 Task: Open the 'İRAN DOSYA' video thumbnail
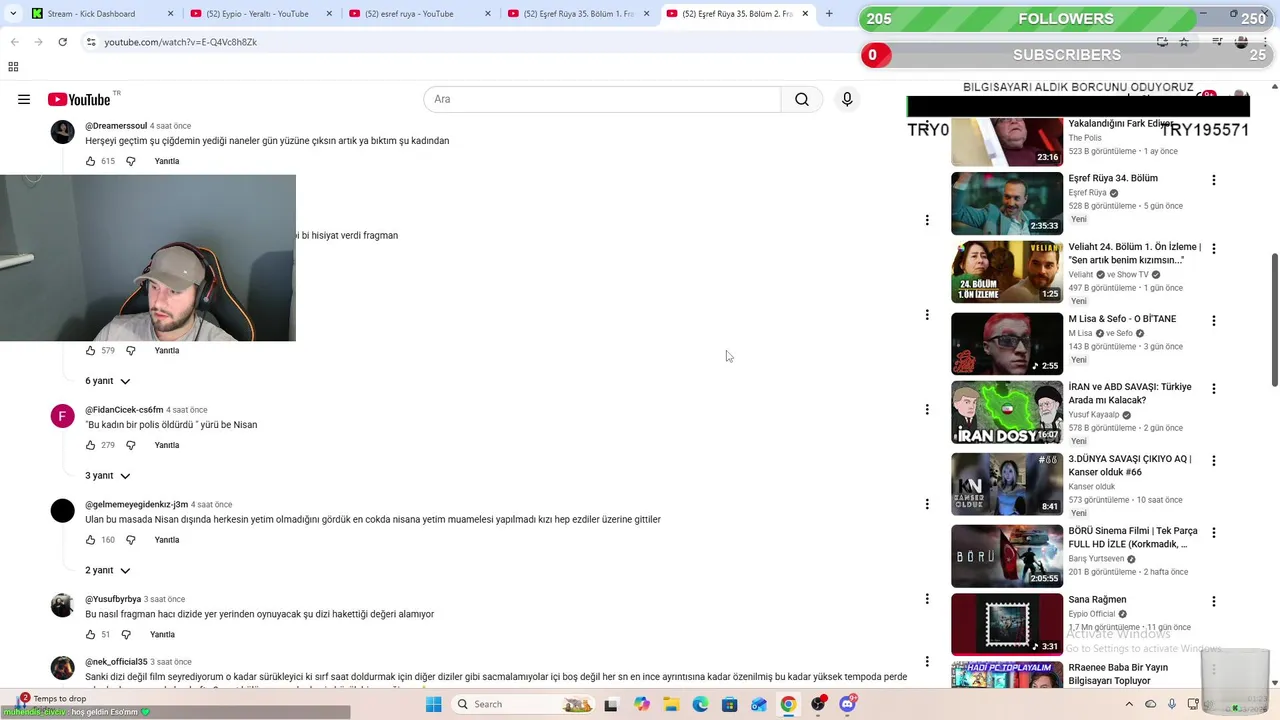coord(1007,412)
